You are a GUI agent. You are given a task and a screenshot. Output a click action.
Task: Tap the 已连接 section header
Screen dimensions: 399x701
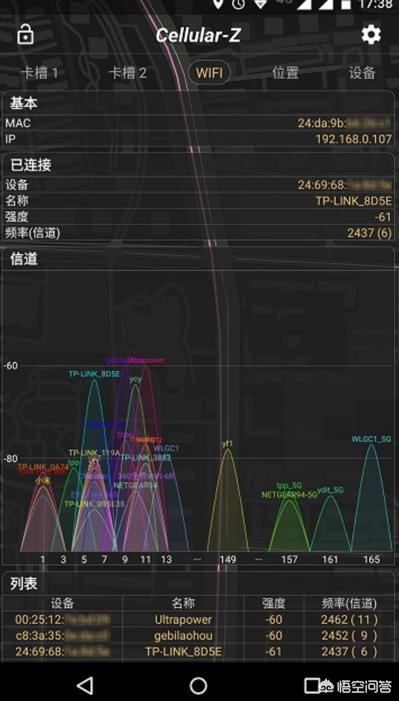(x=31, y=165)
